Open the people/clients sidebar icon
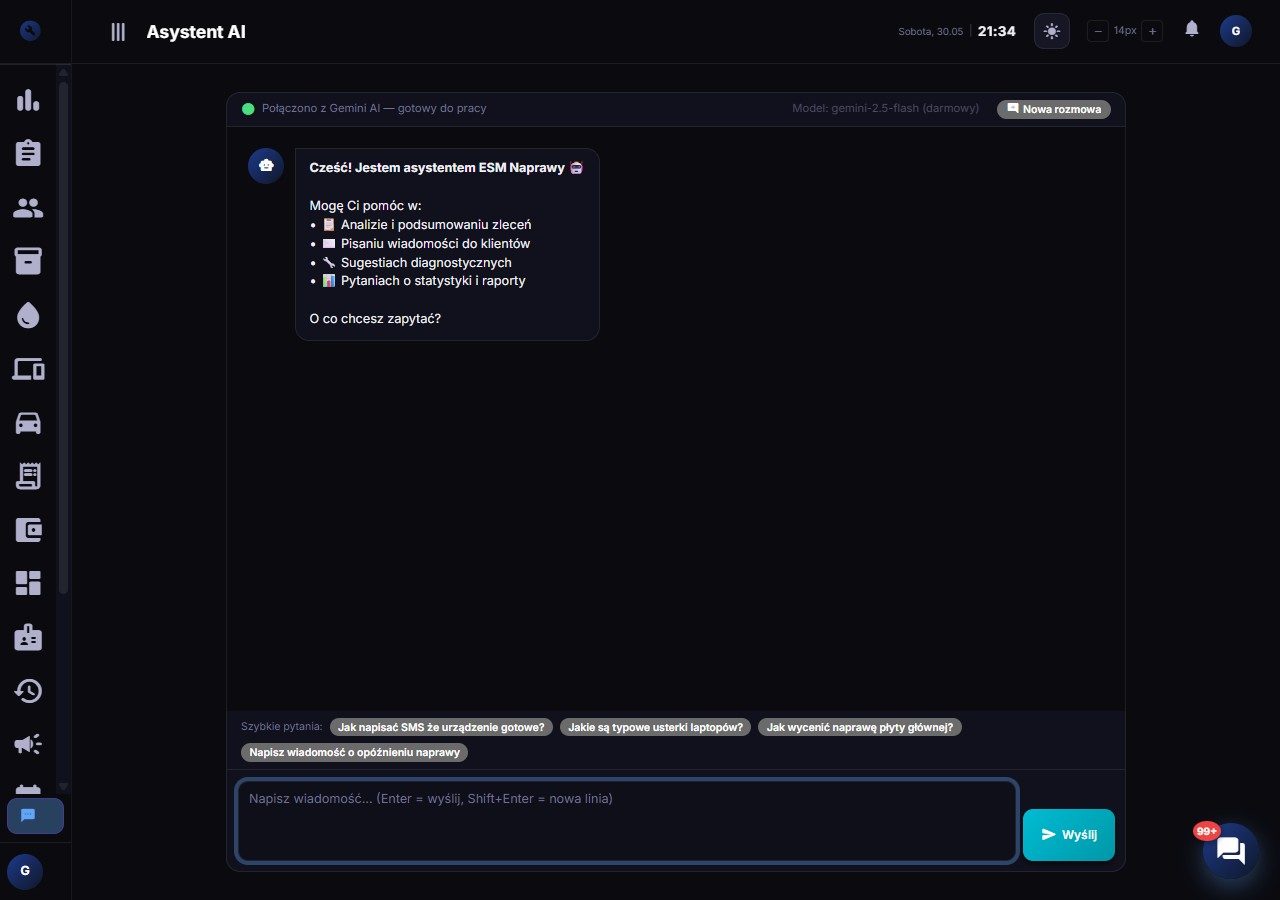The height and width of the screenshot is (900, 1280). click(x=28, y=208)
